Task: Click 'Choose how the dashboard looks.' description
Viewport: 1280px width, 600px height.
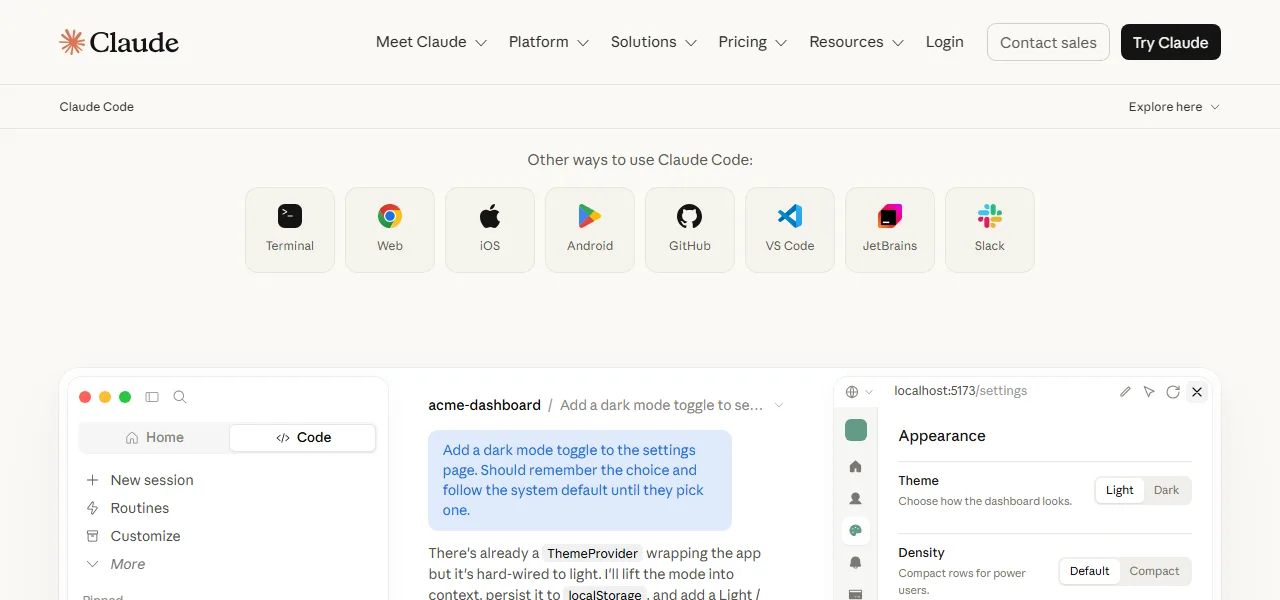Action: (985, 501)
